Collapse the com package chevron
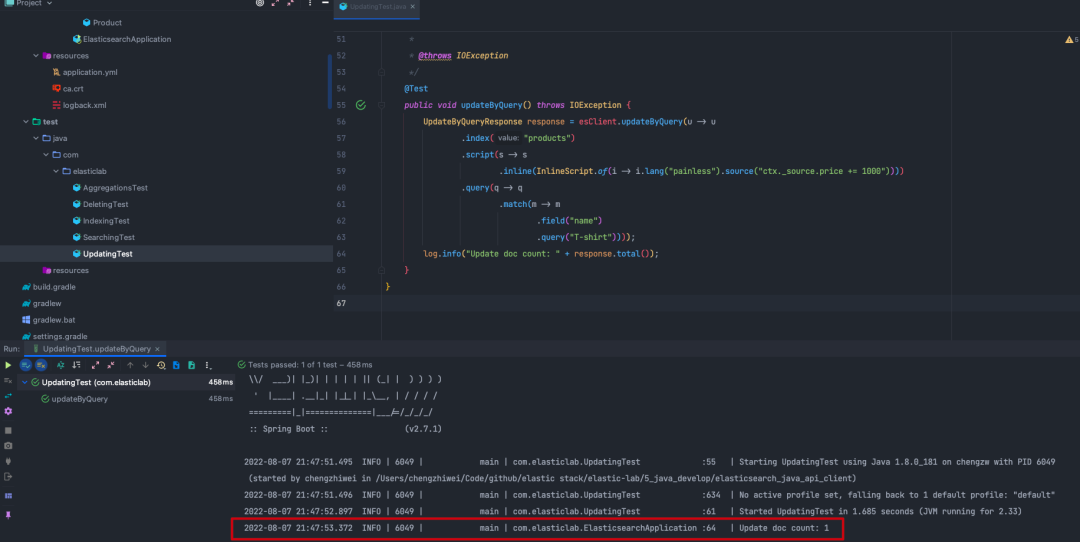This screenshot has height=542, width=1080. point(46,155)
